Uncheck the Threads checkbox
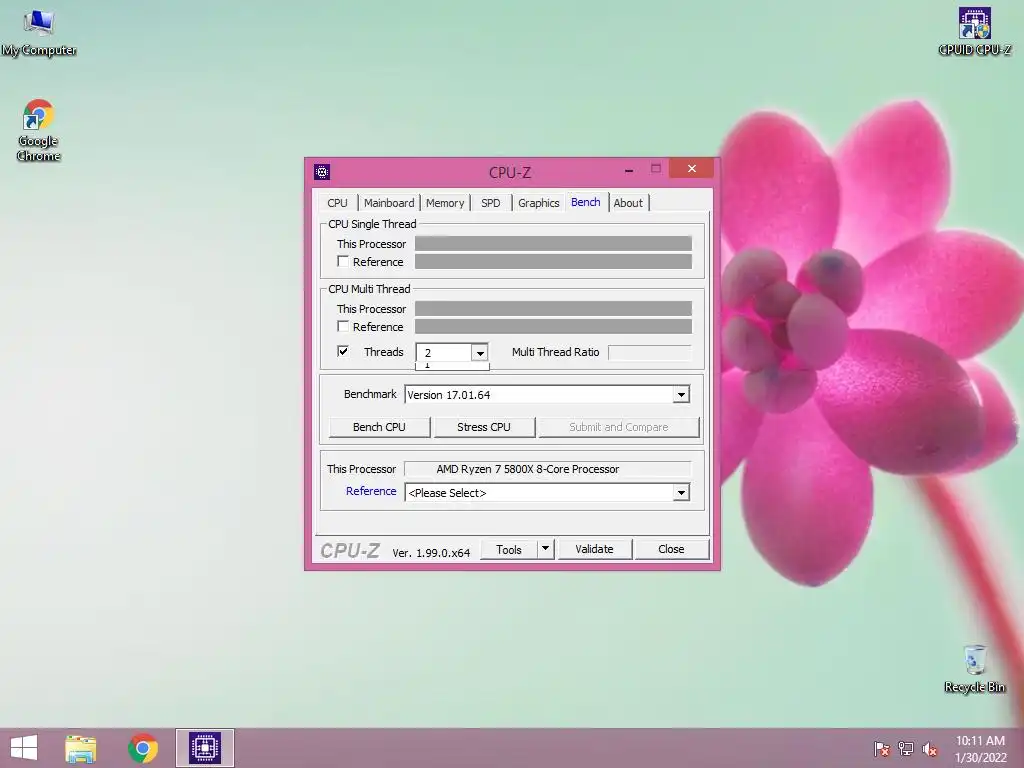This screenshot has height=768, width=1024. [343, 351]
